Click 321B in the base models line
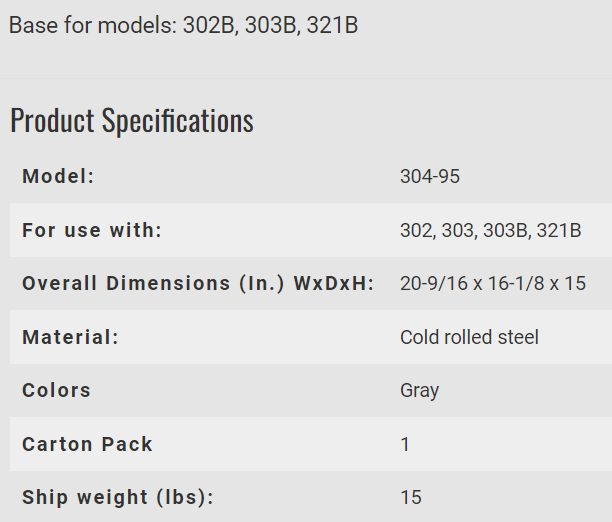This screenshot has height=522, width=612. pos(332,25)
